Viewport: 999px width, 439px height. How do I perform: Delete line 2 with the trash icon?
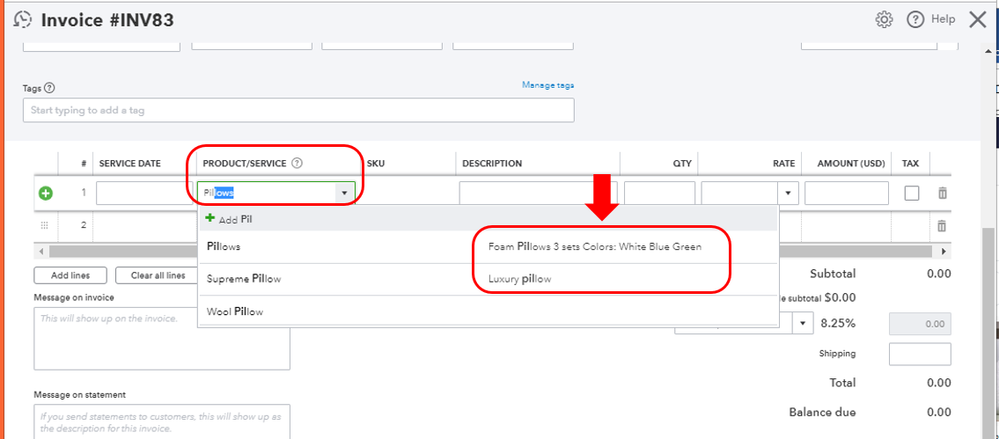click(x=941, y=227)
